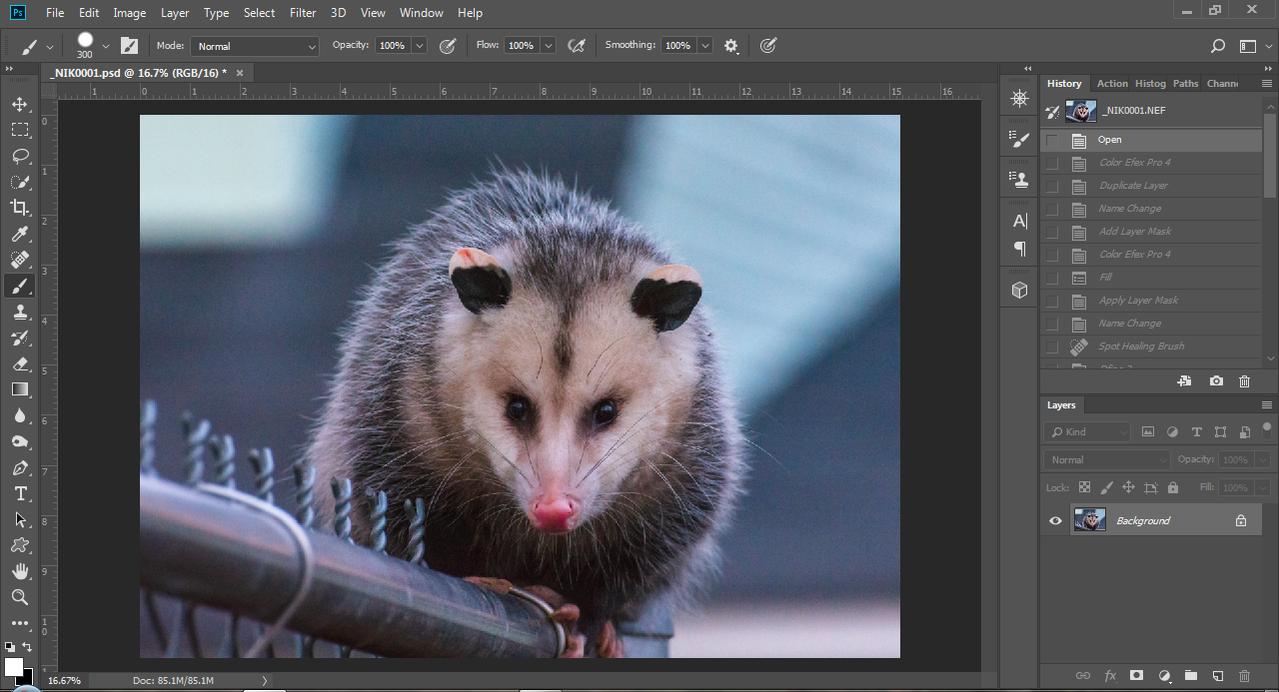The width and height of the screenshot is (1279, 692).
Task: Select the Clone Stamp tool
Action: [20, 312]
